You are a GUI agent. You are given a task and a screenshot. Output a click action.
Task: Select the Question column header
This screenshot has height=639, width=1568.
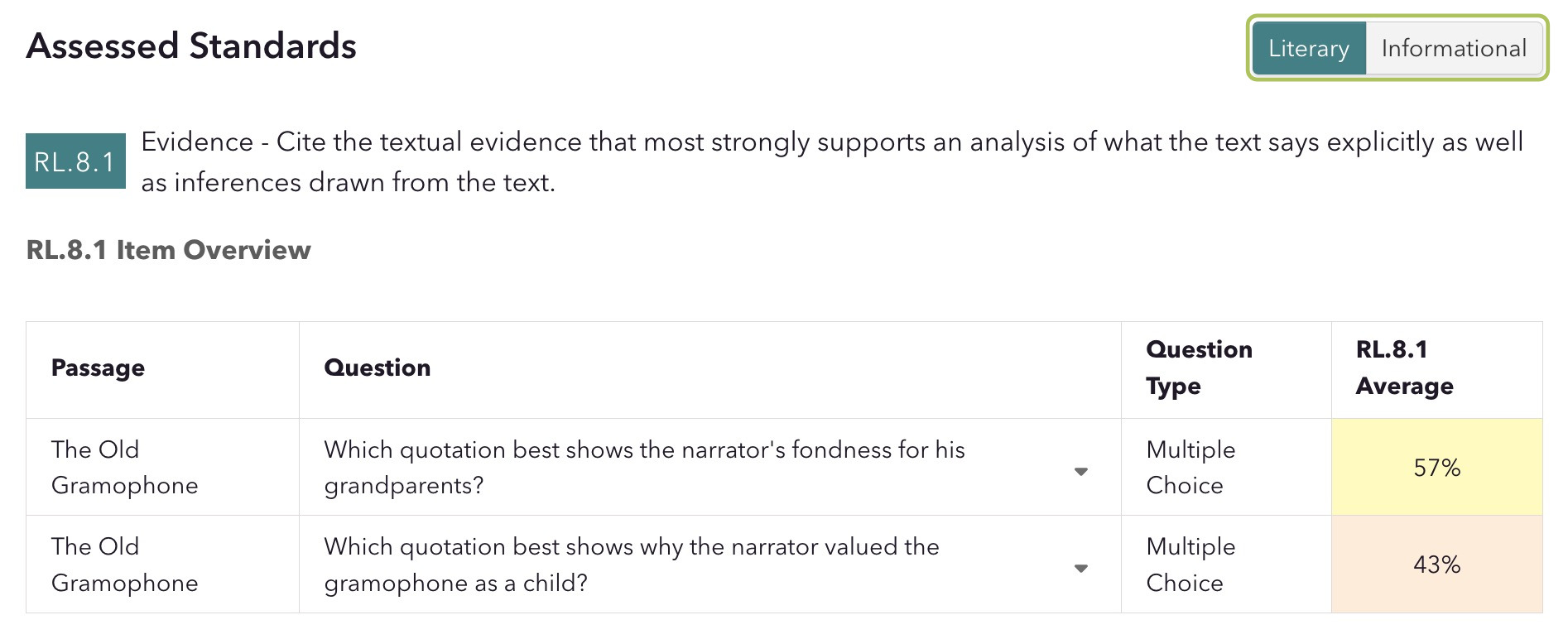378,368
